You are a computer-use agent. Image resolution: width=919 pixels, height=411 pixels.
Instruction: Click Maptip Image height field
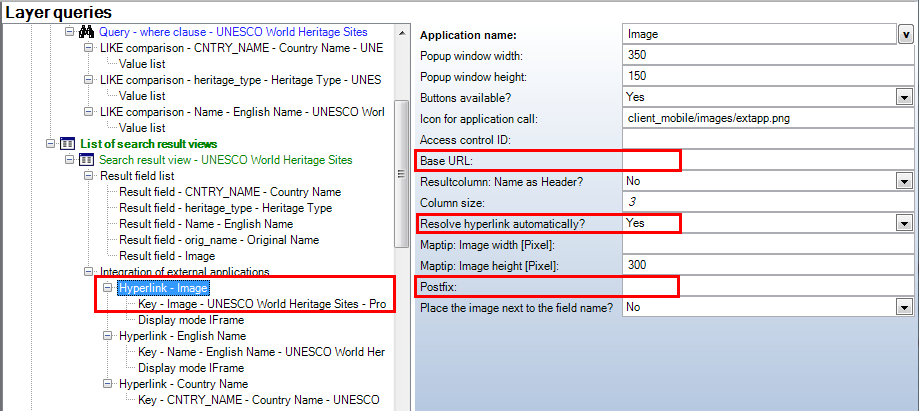(768, 266)
